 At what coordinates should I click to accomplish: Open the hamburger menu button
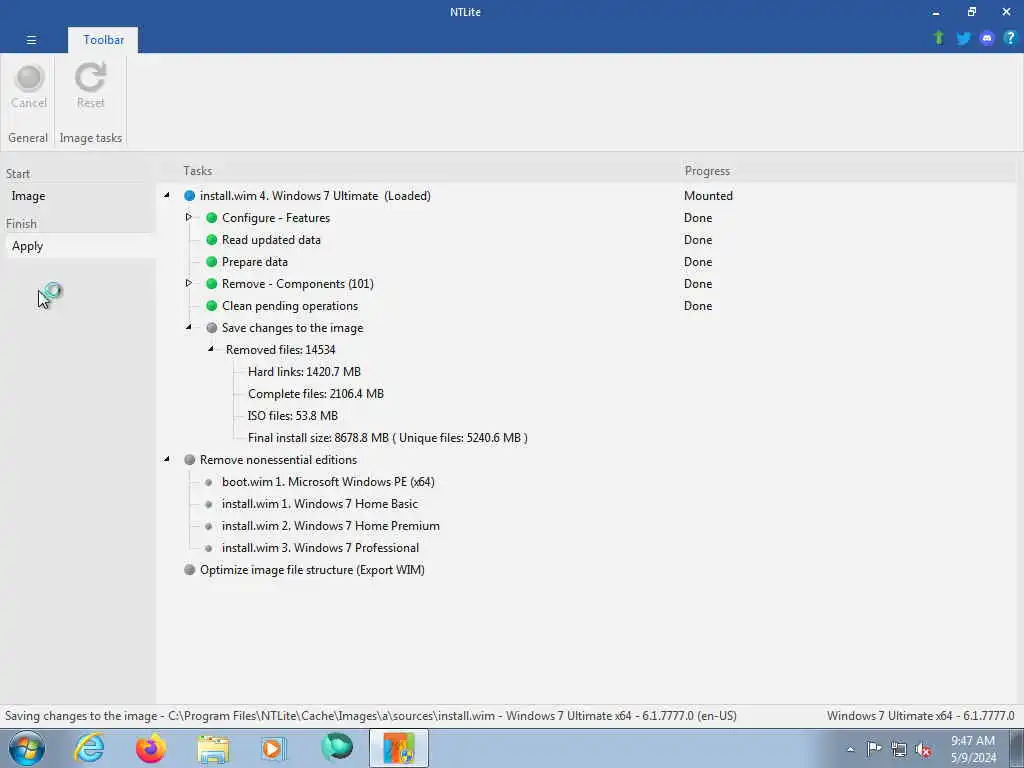tap(31, 40)
